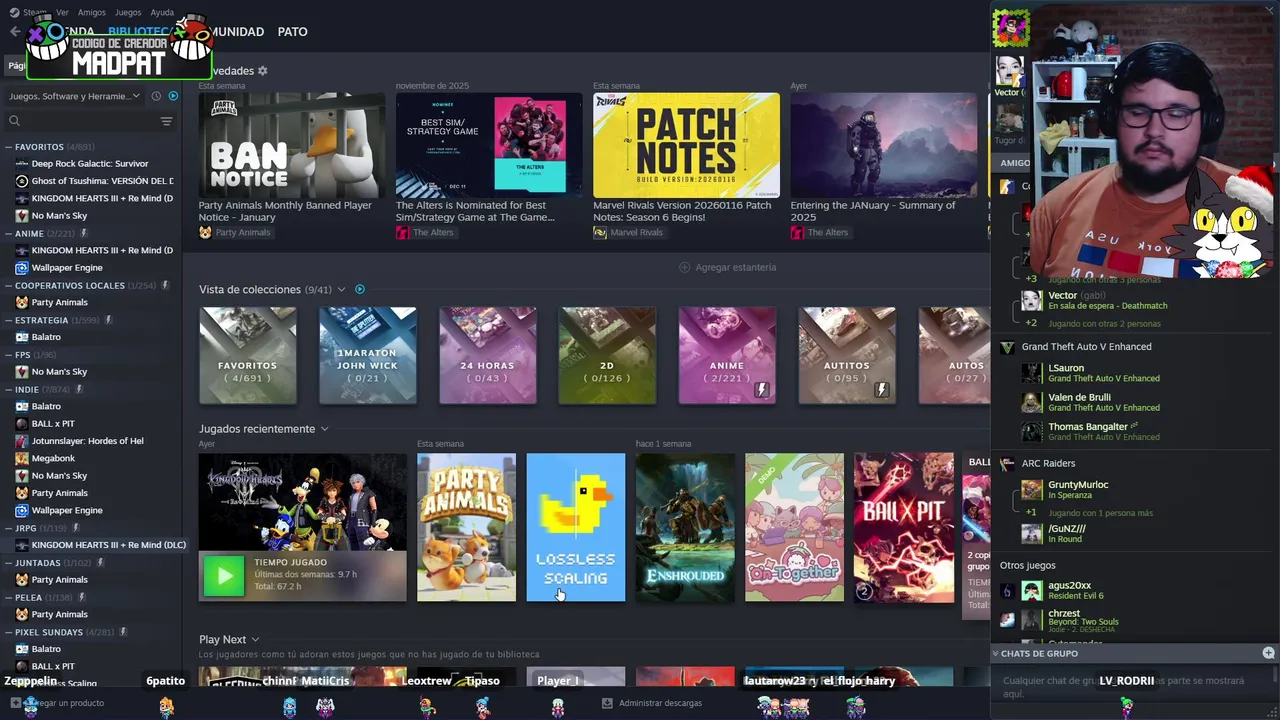
Task: Click the Grand Theft Auto V group icon
Action: click(1007, 347)
